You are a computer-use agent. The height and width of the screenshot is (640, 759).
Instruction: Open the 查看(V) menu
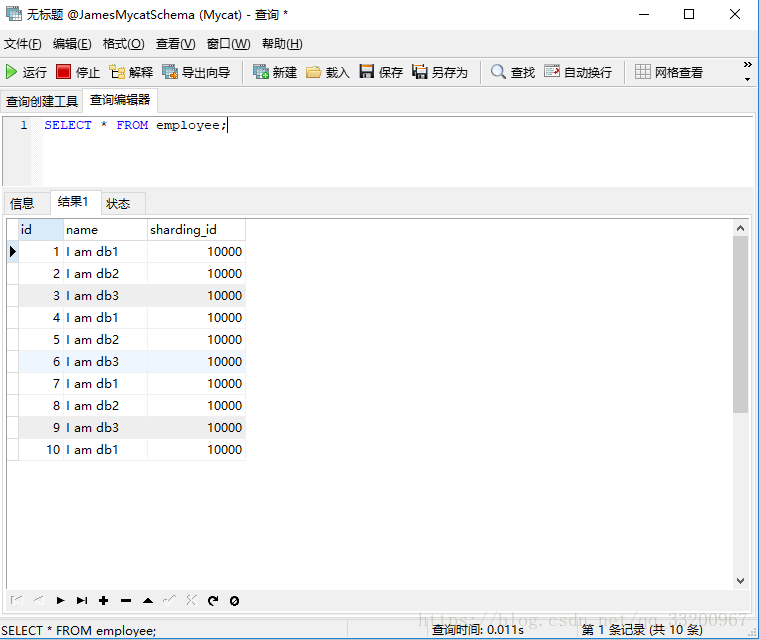pyautogui.click(x=175, y=44)
